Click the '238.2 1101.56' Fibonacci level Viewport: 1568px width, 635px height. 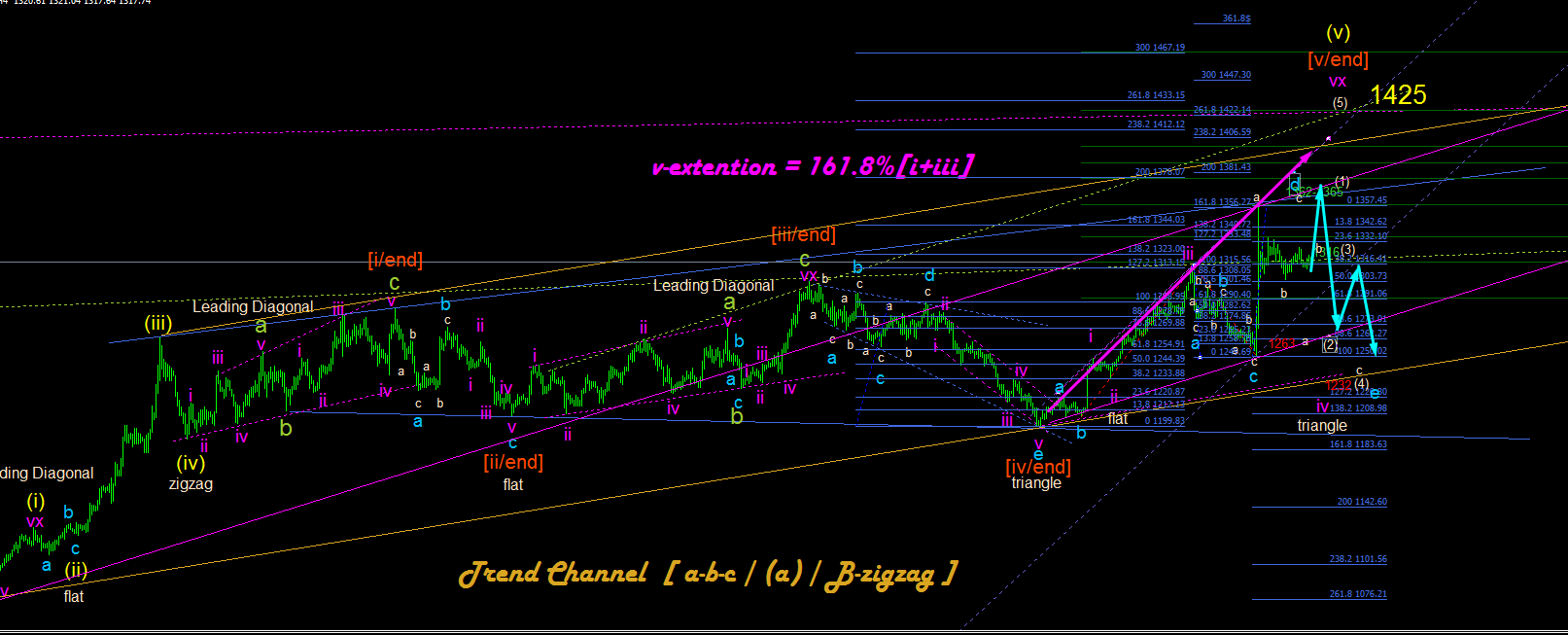[1358, 559]
